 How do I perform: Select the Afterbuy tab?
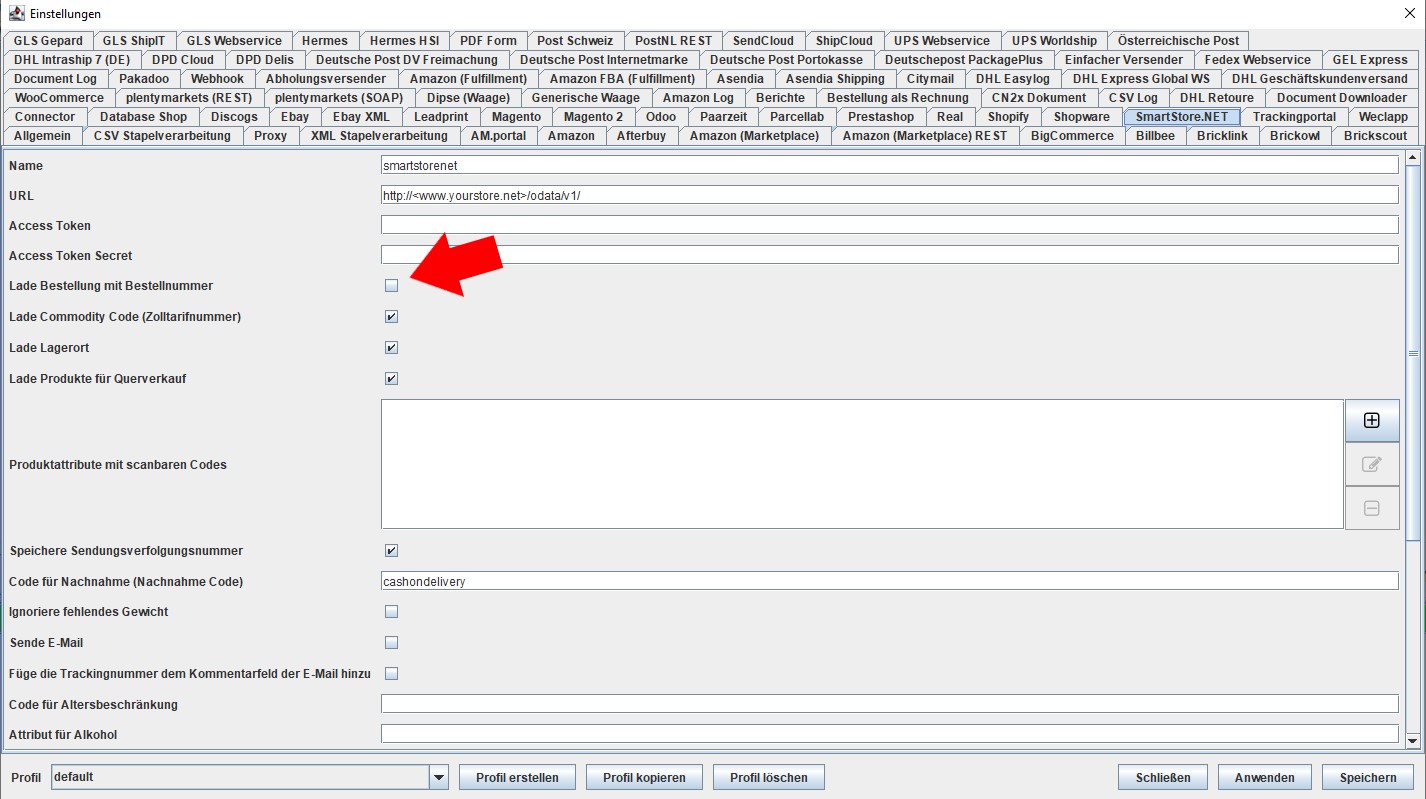641,136
